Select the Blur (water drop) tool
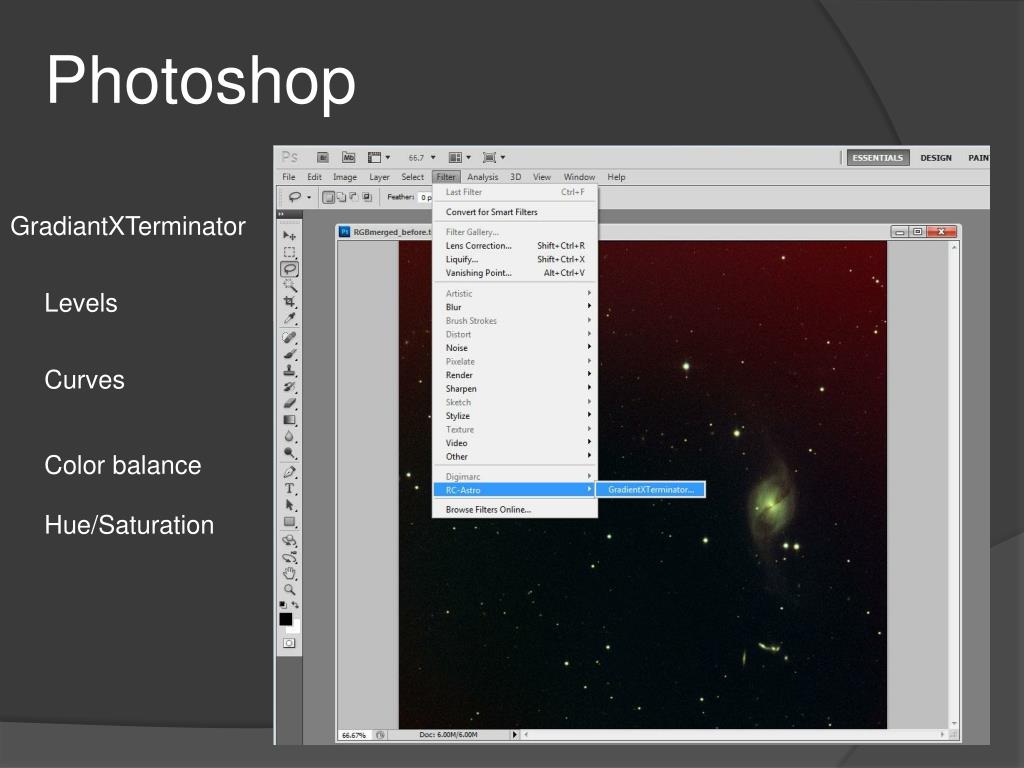 tap(289, 436)
